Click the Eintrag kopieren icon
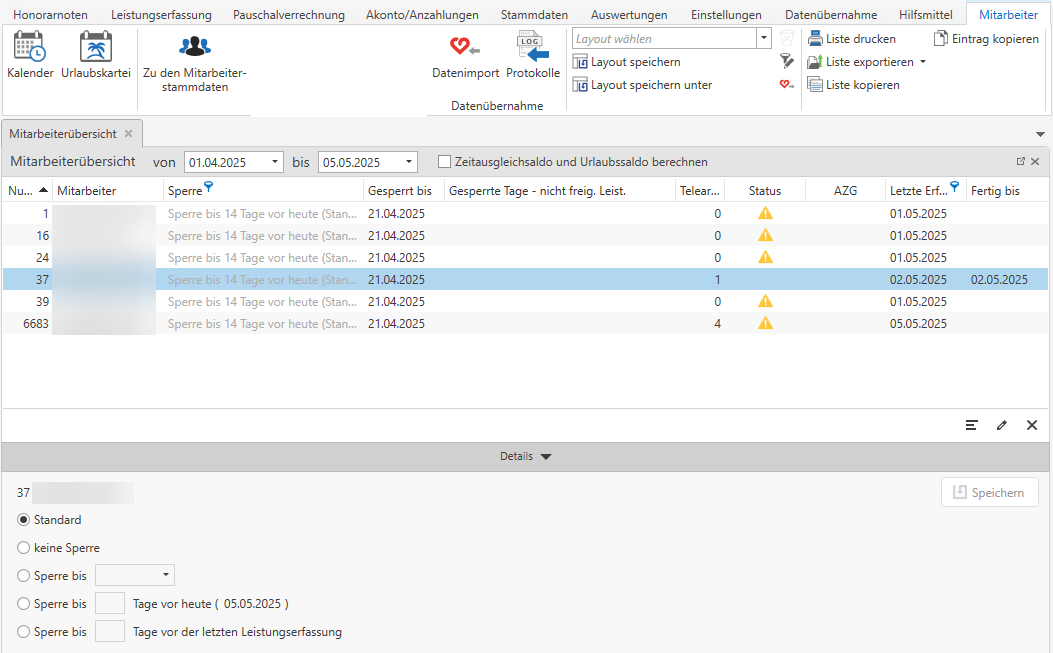1053x653 pixels. pos(941,39)
